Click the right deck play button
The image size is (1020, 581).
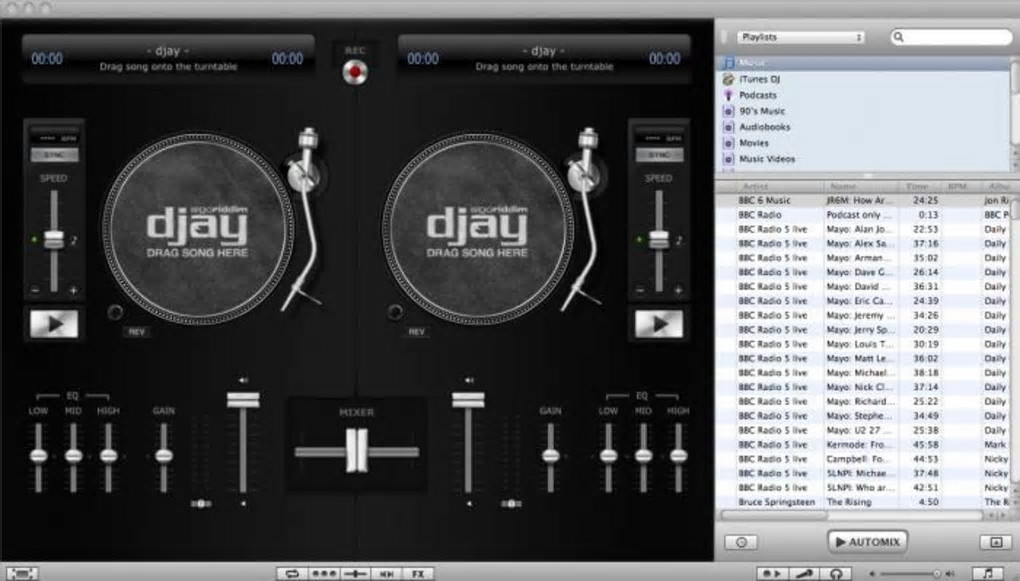658,324
